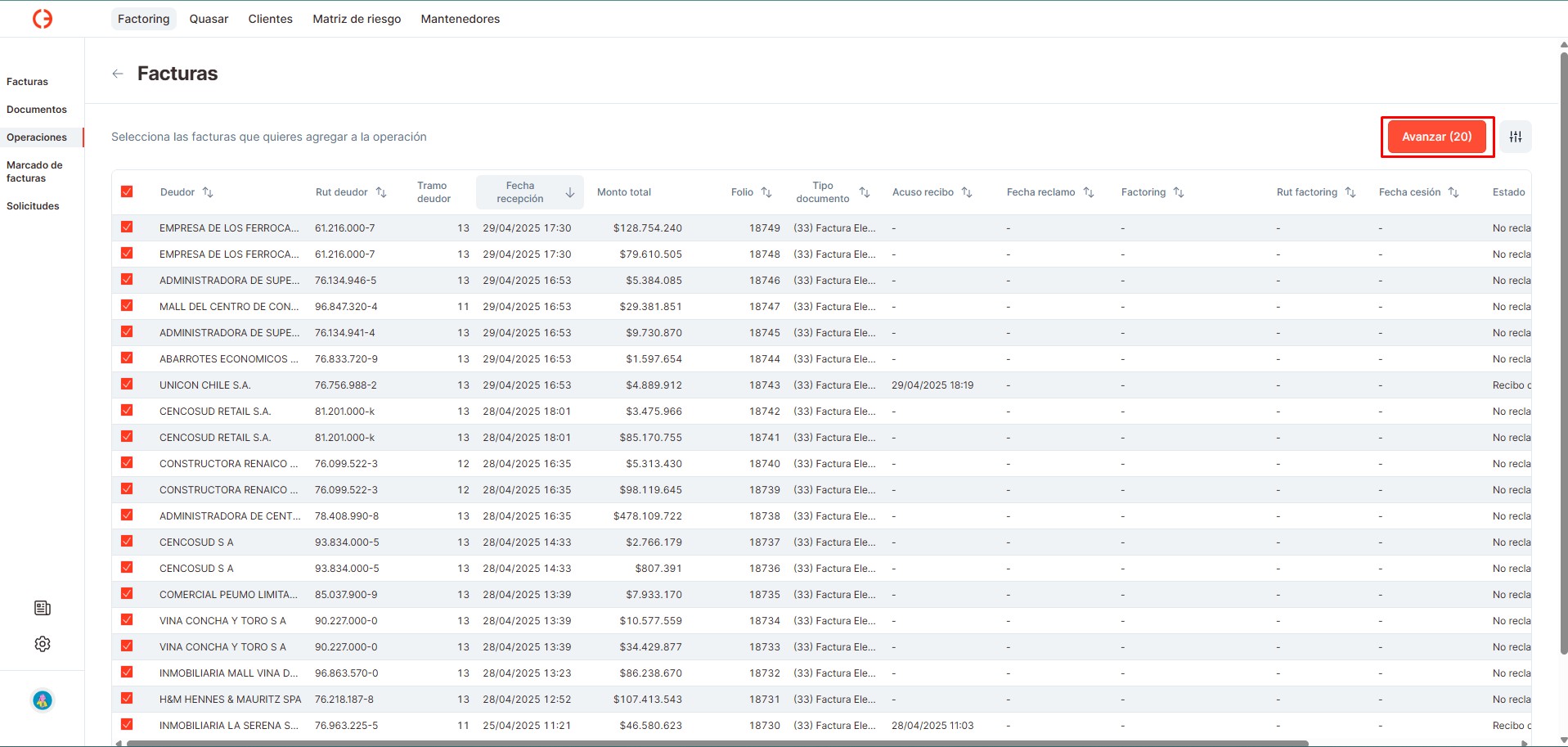Screen dimensions: 1568x747
Task: Click the horizontal table scrollbar
Action: click(712, 743)
